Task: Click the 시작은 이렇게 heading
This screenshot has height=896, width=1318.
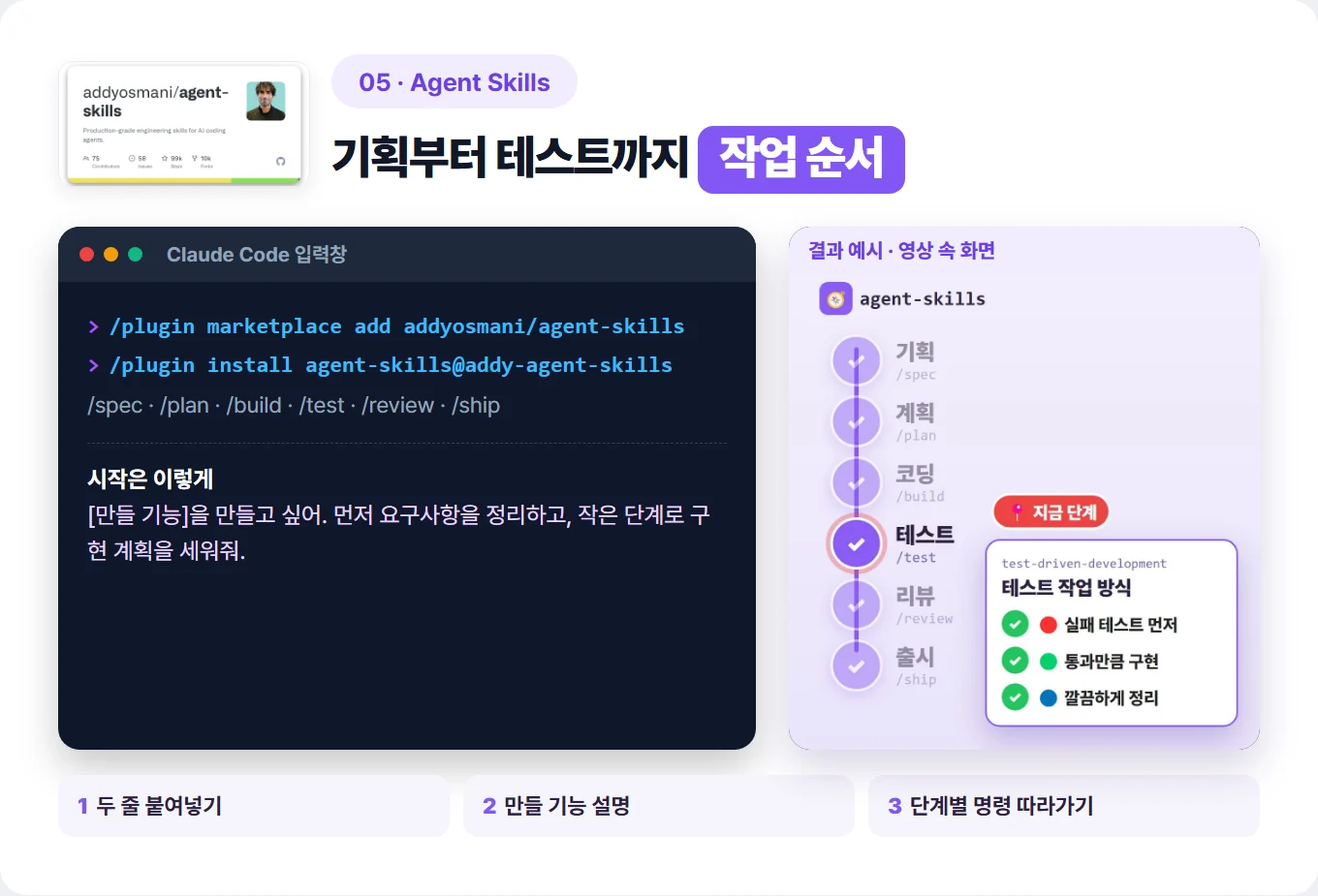Action: (x=150, y=479)
